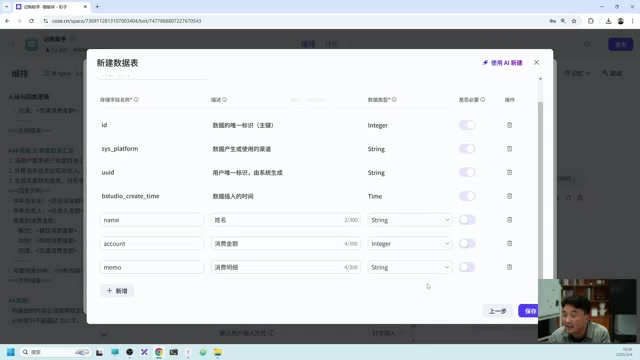Click the info icon beside 是否必要
The image size is (640, 360).
point(483,100)
